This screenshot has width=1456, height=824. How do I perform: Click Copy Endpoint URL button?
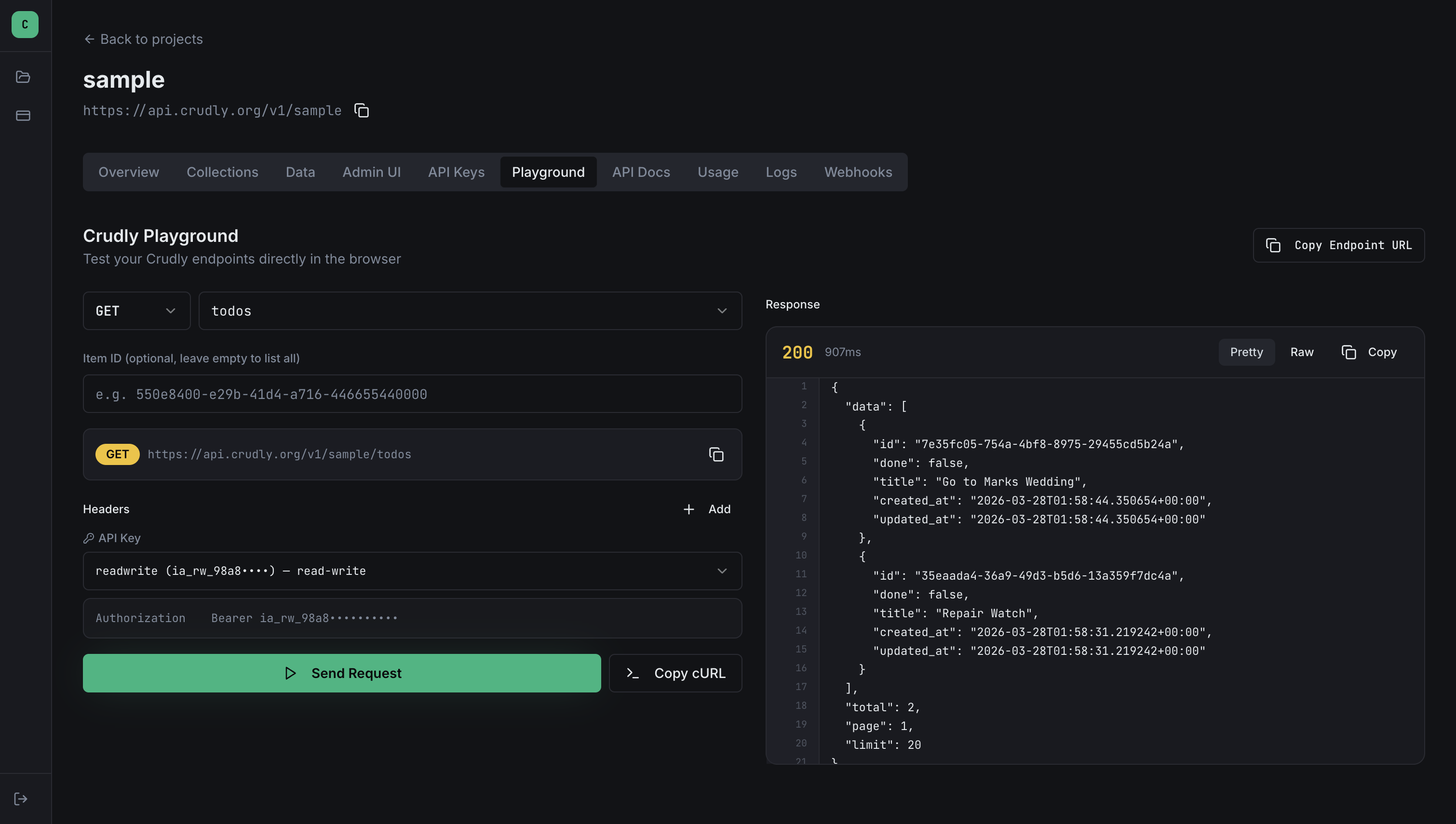[1339, 245]
